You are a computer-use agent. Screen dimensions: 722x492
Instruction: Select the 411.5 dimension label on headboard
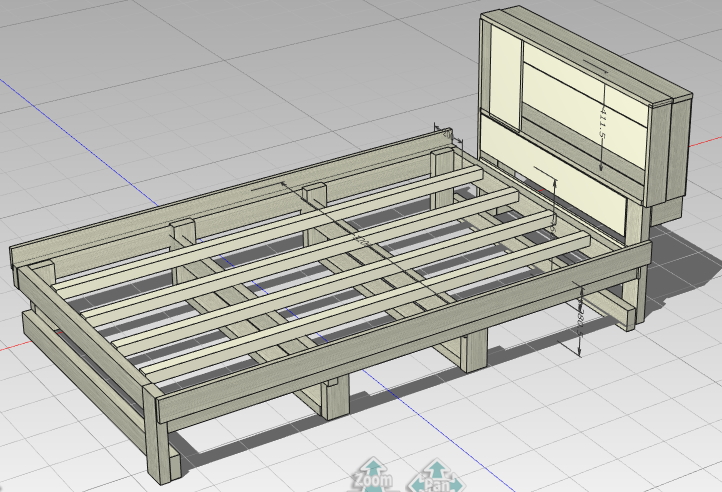[x=602, y=122]
